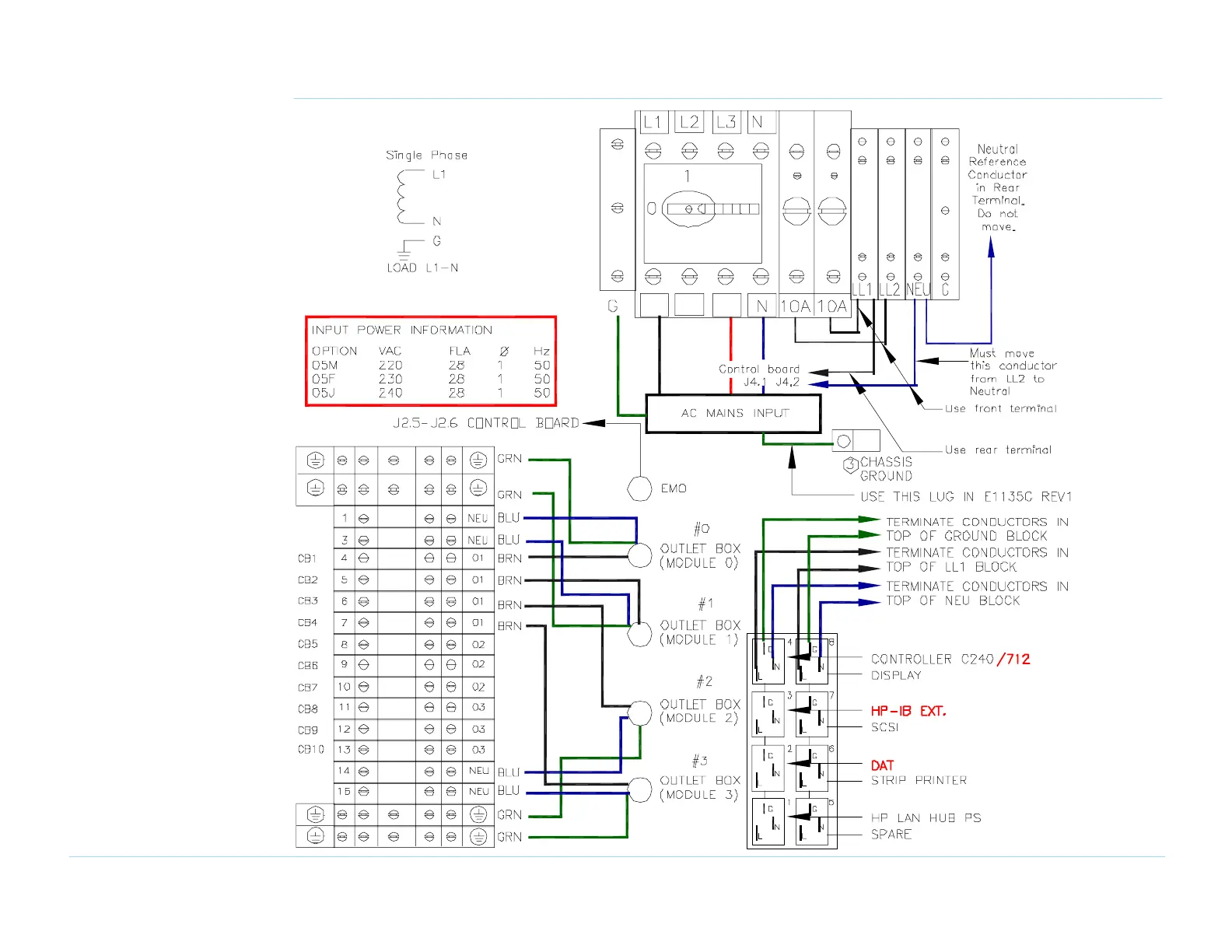Click the EMO circle symbol

(639, 488)
